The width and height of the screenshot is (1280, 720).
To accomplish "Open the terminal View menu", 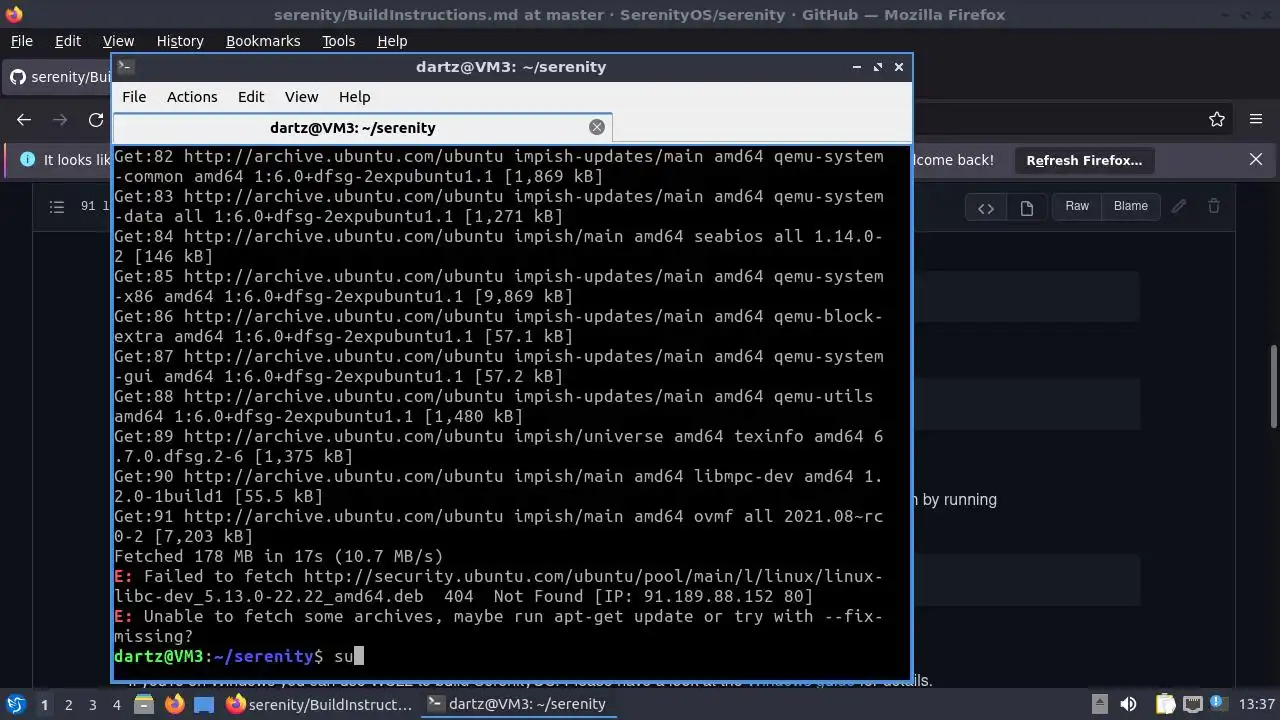I will [301, 97].
